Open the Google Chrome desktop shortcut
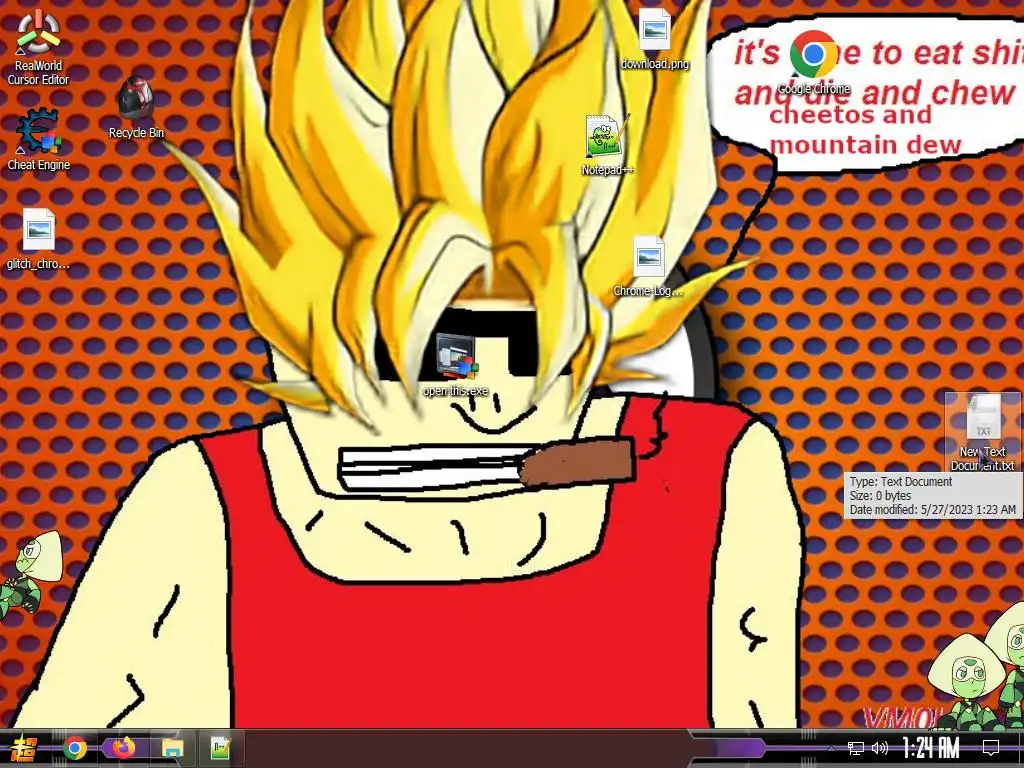 click(813, 63)
